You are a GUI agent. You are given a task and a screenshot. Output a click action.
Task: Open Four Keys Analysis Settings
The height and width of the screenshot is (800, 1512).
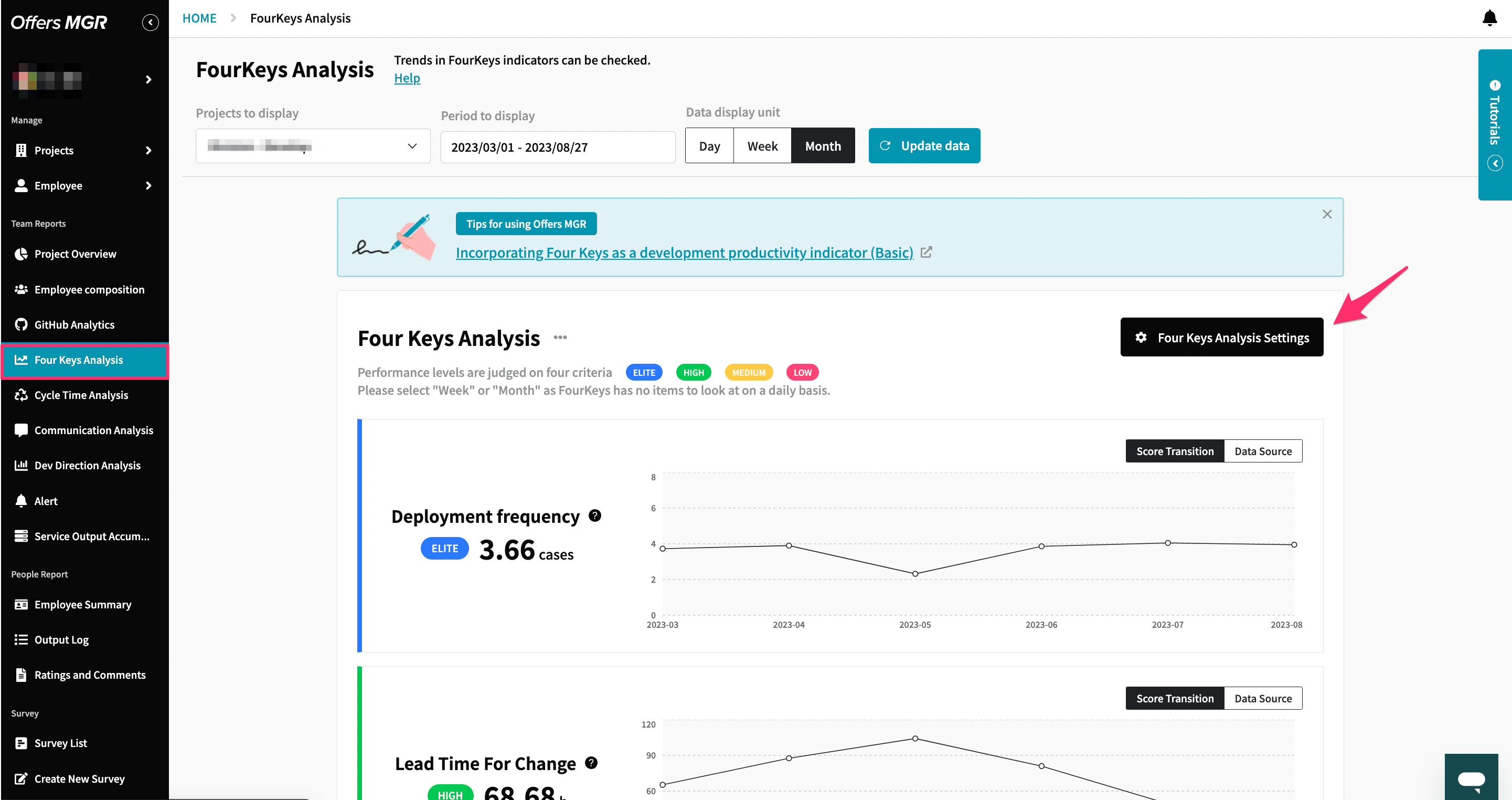[x=1221, y=337]
